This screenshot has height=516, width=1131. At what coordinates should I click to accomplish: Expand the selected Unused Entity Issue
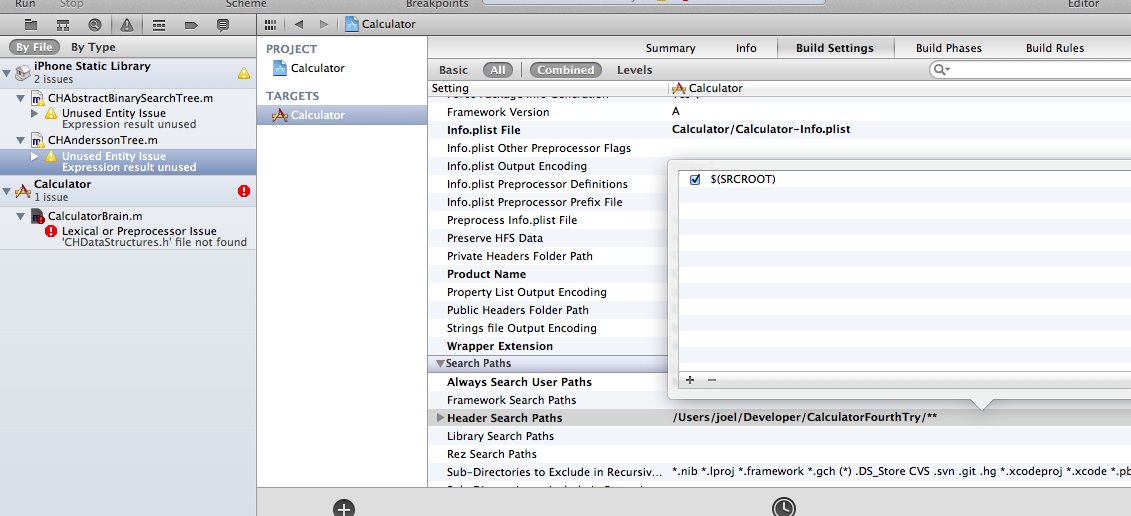click(x=35, y=156)
